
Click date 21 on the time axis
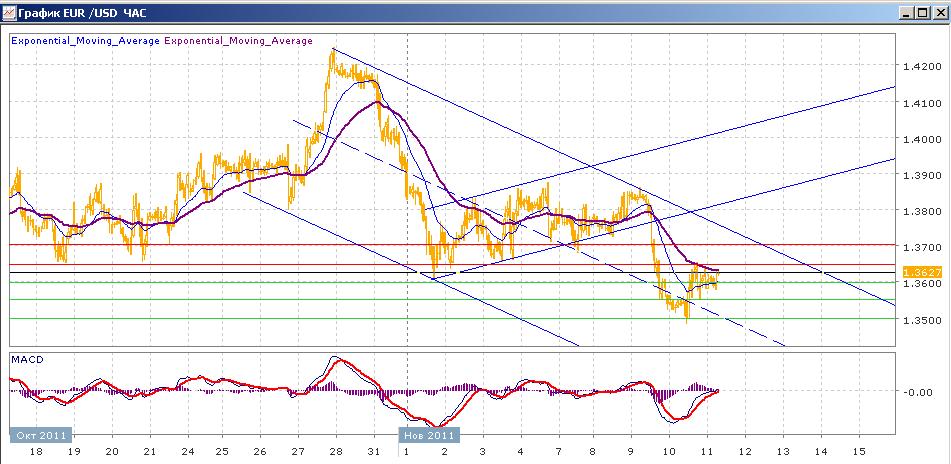[150, 452]
